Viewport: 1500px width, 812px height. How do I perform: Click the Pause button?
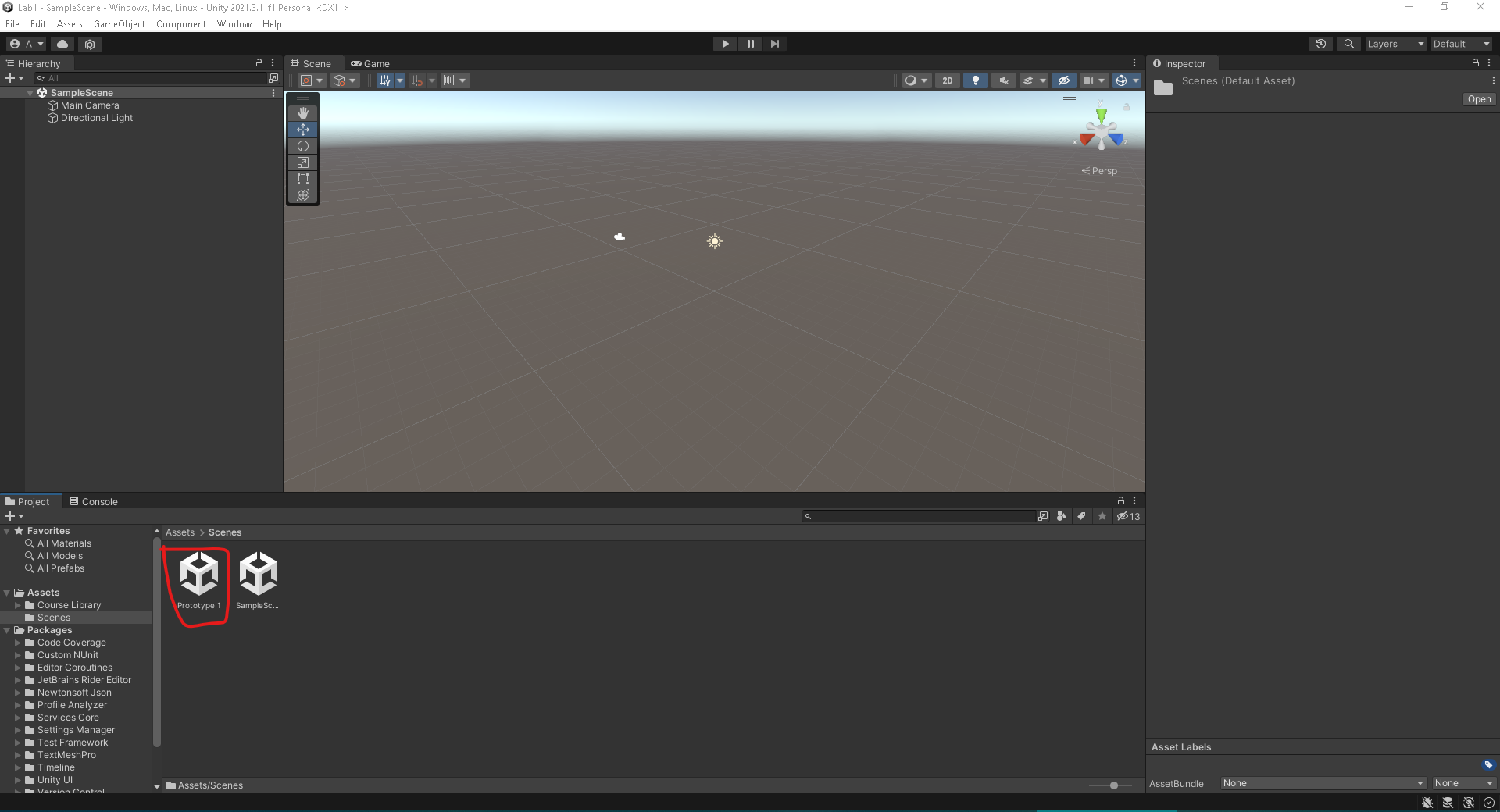point(750,44)
